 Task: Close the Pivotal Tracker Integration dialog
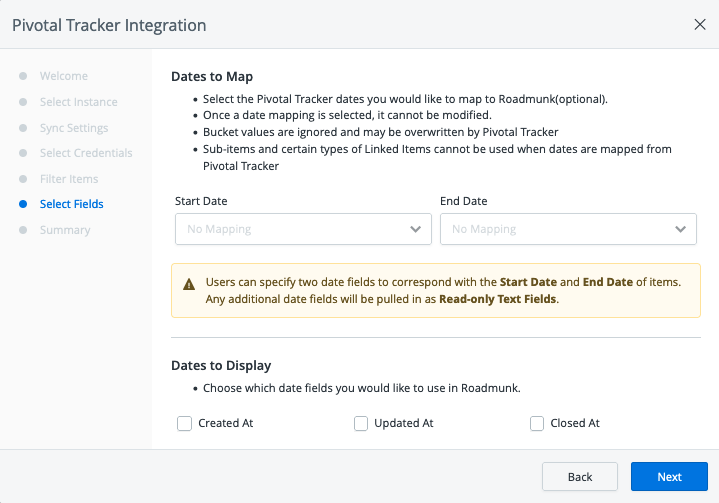699,25
